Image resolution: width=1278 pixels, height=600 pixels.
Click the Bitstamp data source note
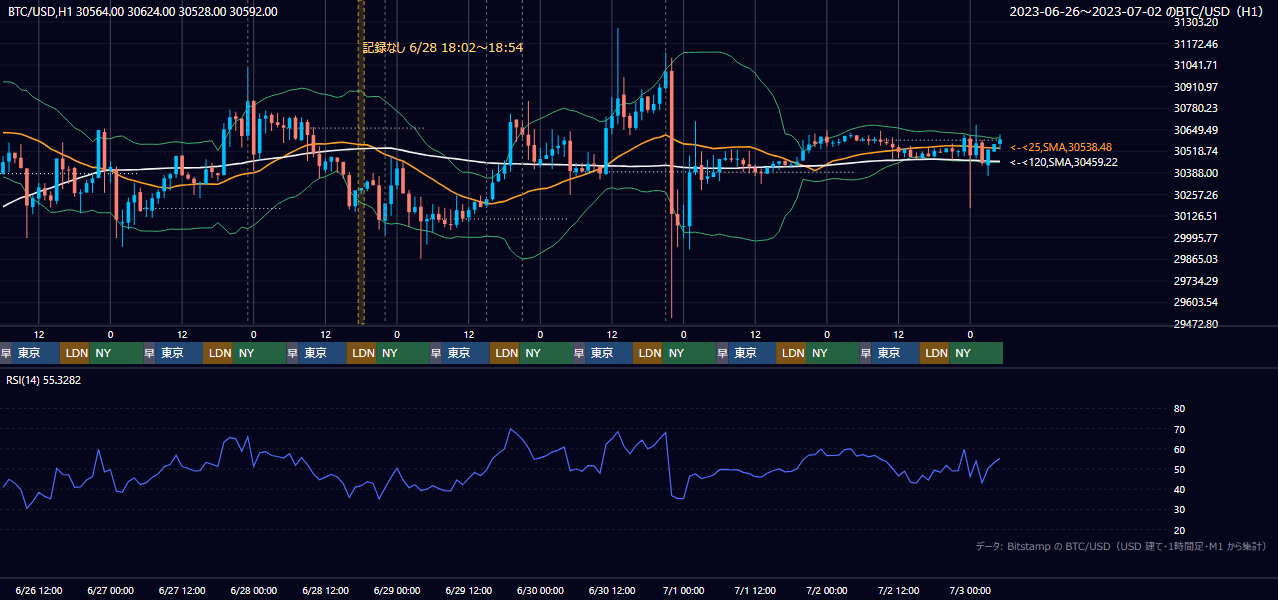coord(1121,546)
